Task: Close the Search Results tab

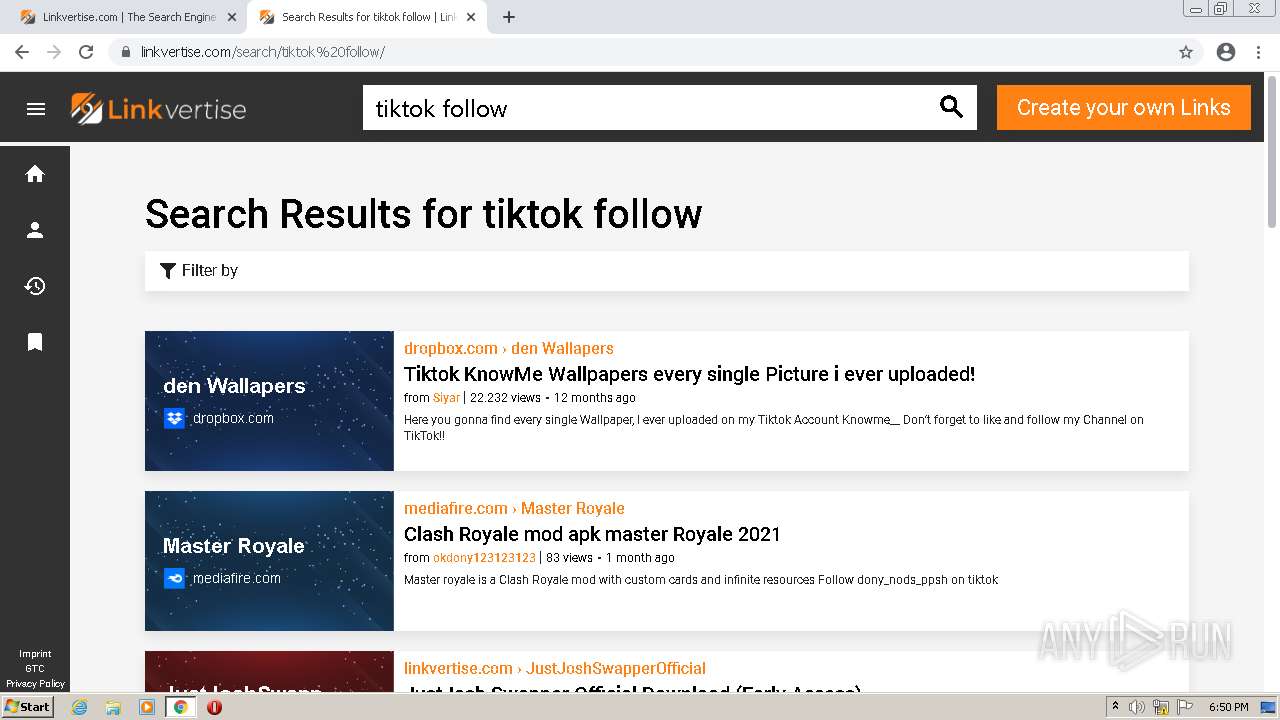Action: tap(471, 17)
